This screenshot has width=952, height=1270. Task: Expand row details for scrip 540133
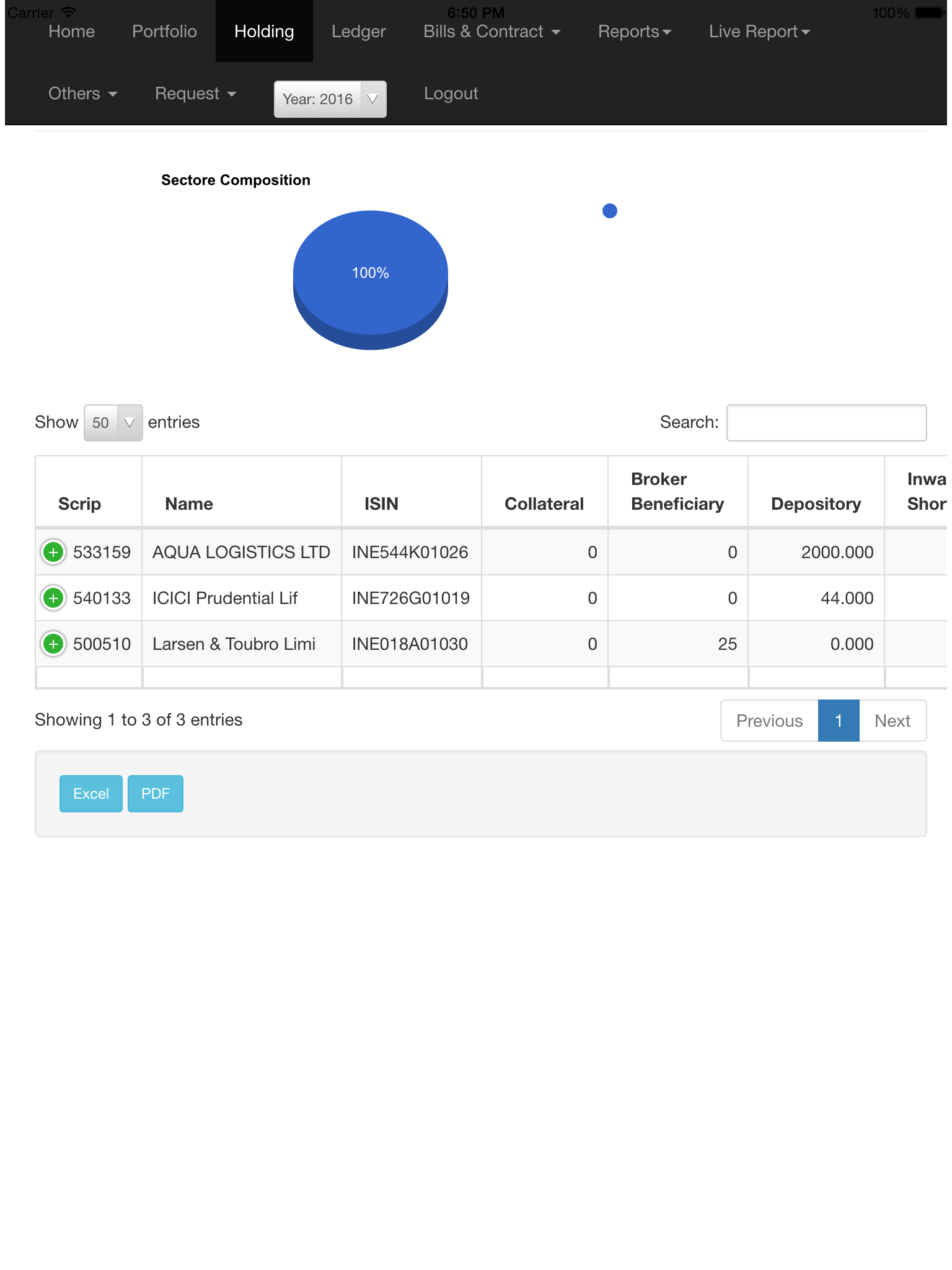coord(53,598)
